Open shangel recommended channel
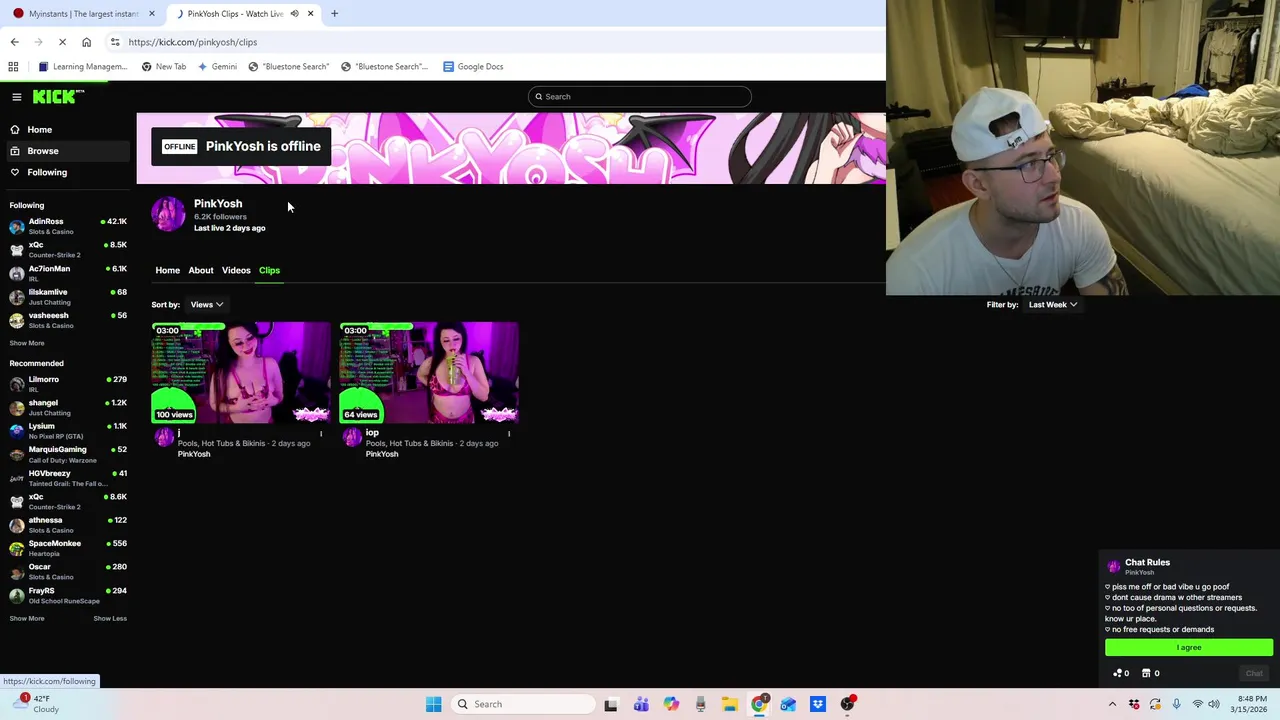 point(68,407)
